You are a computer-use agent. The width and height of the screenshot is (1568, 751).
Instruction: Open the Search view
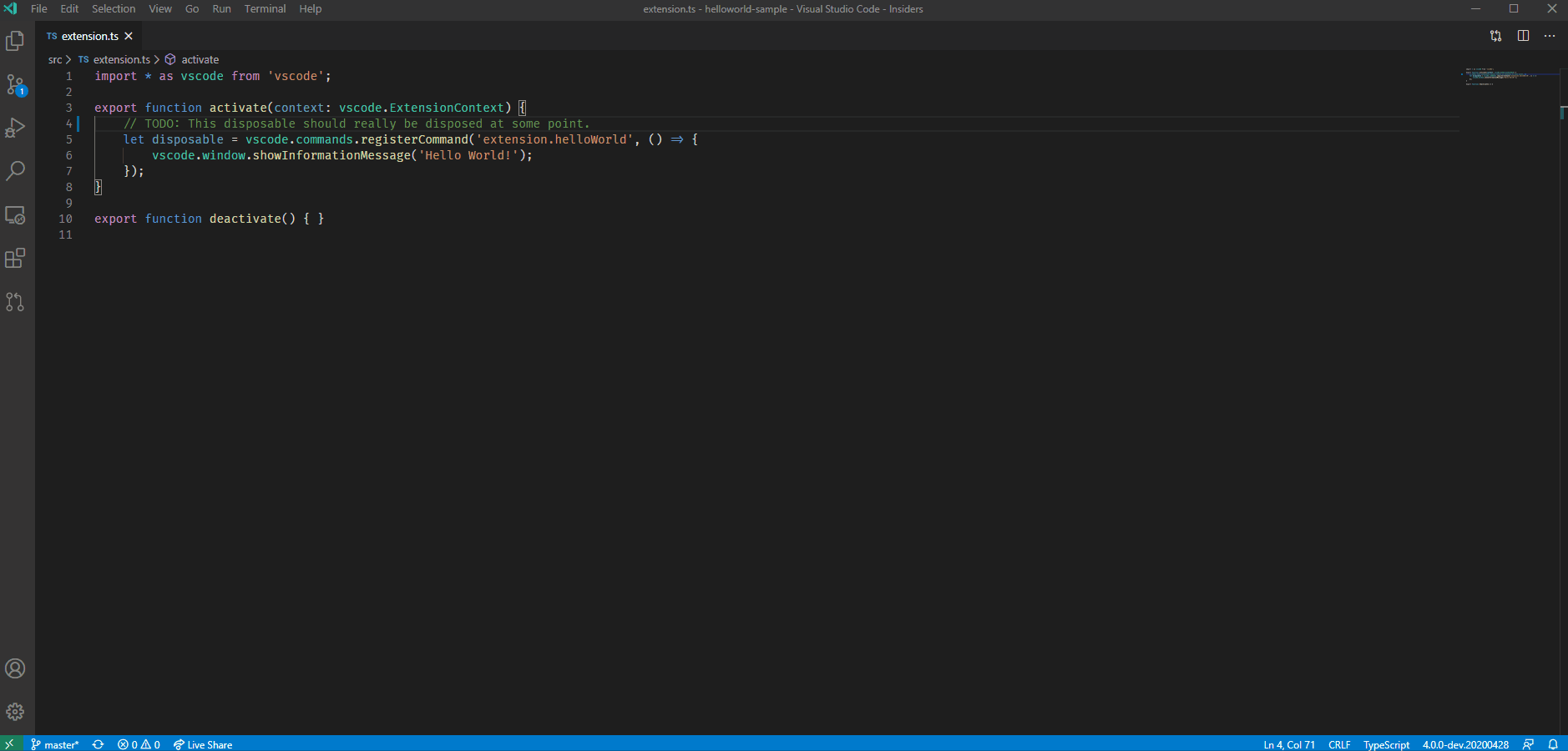coord(15,171)
